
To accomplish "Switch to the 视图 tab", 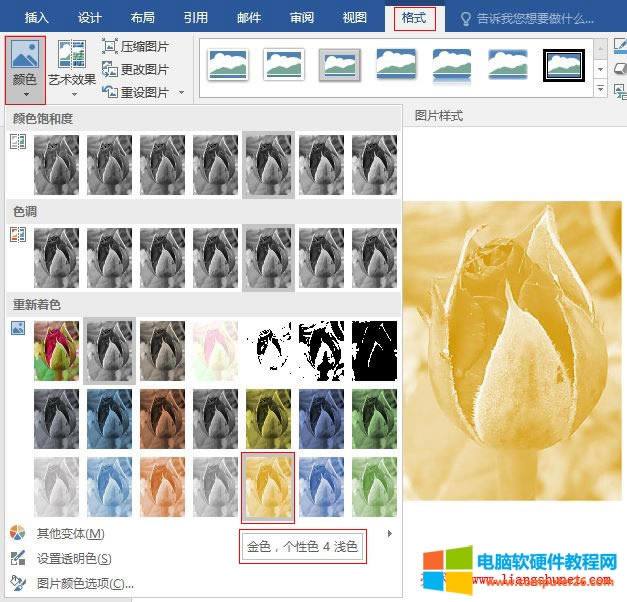I will click(x=354, y=18).
